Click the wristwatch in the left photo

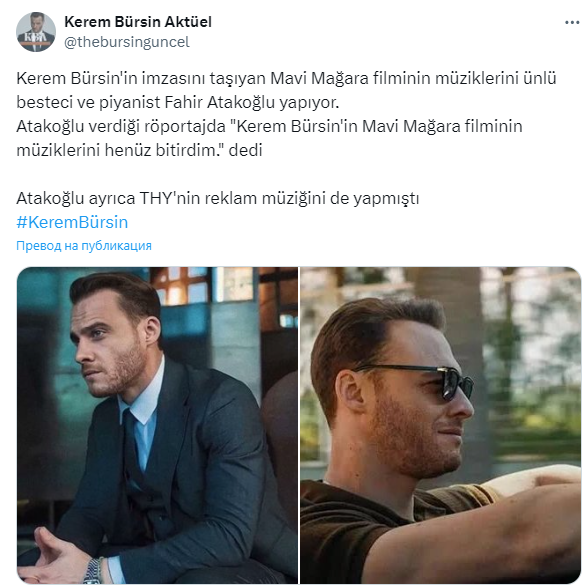94,572
